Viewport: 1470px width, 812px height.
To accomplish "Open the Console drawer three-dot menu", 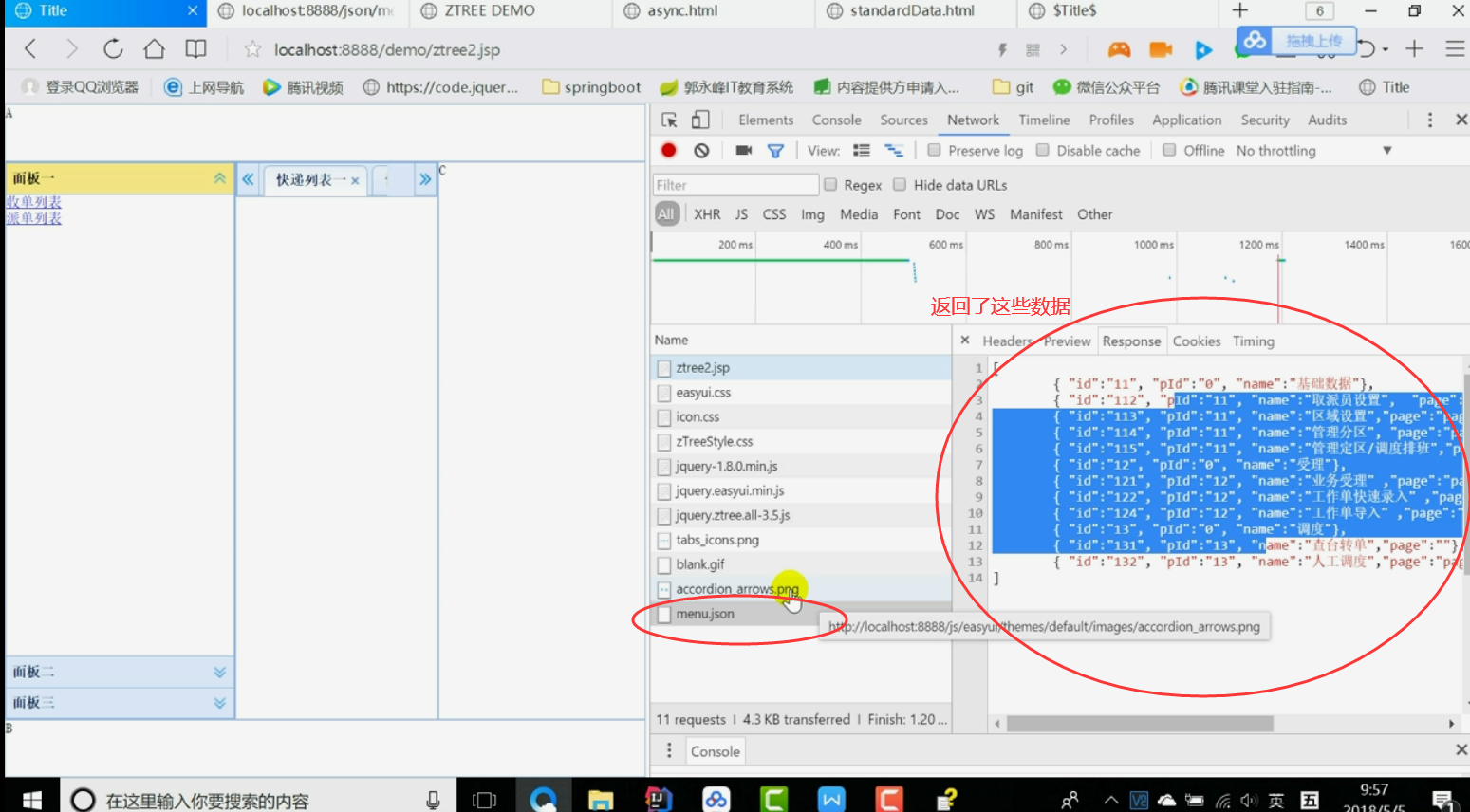I will point(669,750).
